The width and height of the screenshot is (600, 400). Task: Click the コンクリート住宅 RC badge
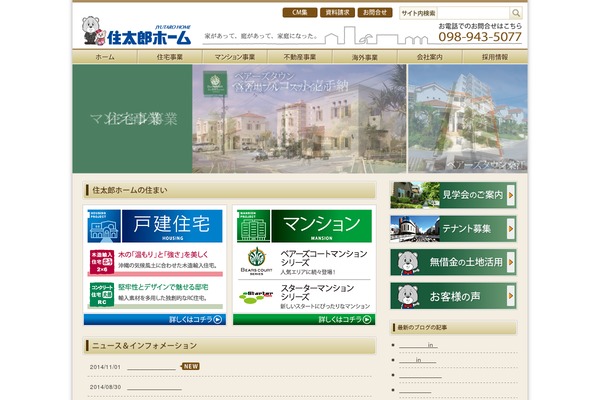click(x=101, y=293)
